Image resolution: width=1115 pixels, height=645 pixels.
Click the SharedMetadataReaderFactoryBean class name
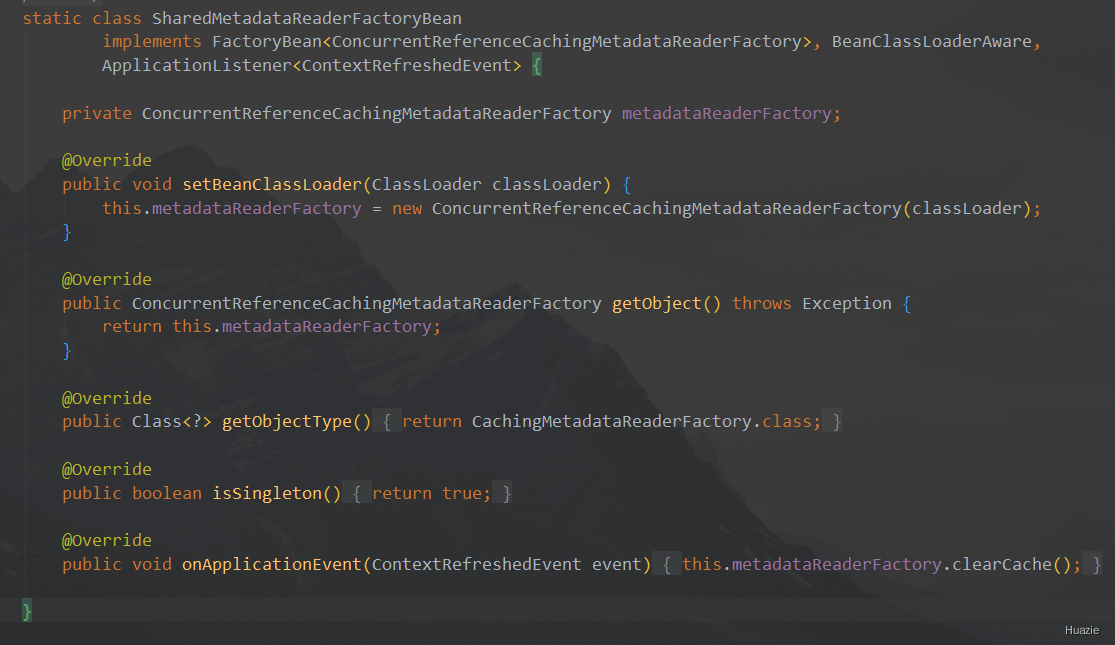(x=306, y=18)
